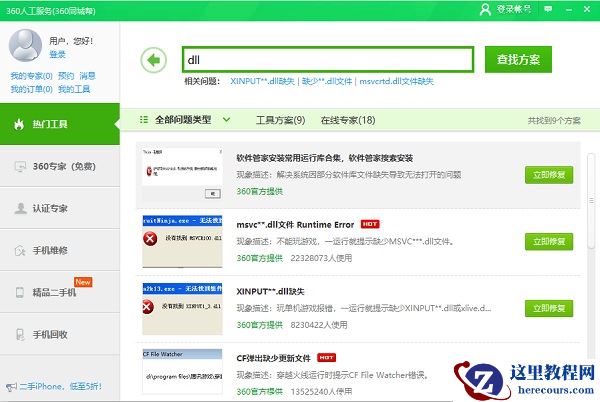The width and height of the screenshot is (600, 402).
Task: Click related question msvcrtd.dll文件缺失 link
Action: pyautogui.click(x=396, y=81)
